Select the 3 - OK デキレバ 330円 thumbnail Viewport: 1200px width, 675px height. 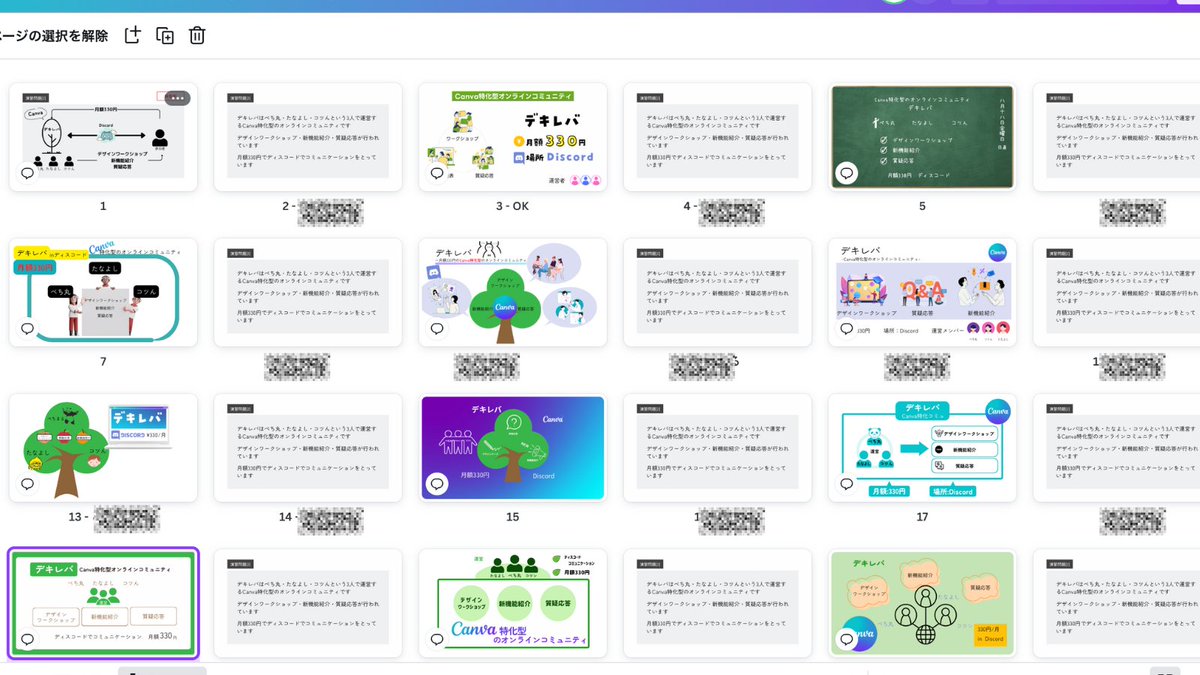(513, 137)
